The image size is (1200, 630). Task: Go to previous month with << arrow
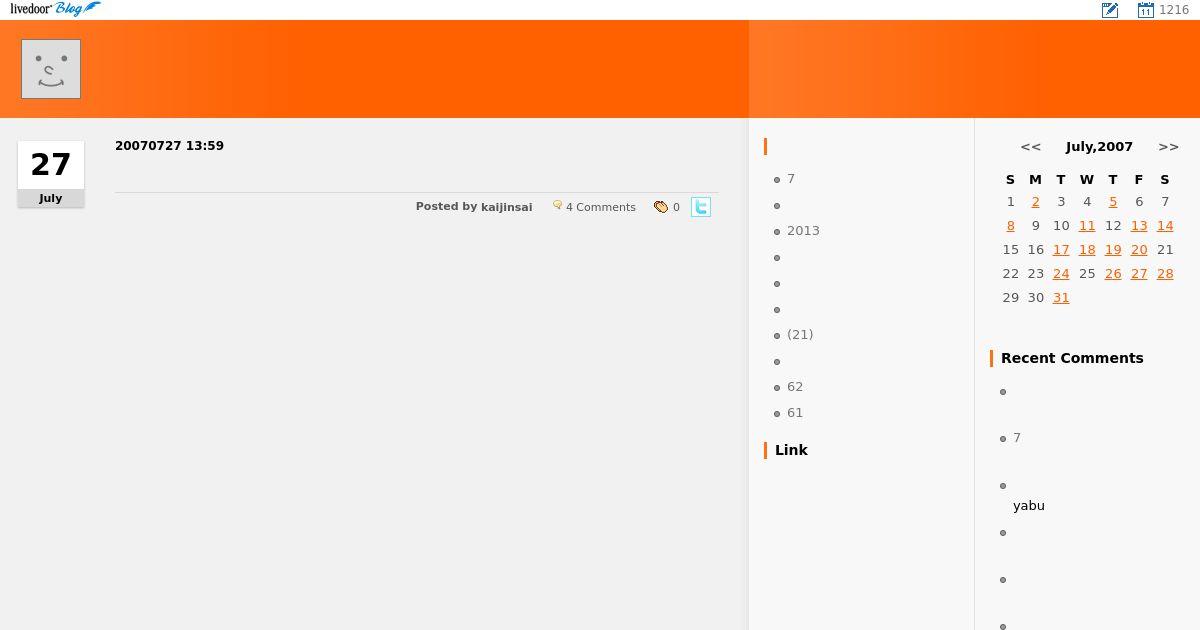pyautogui.click(x=1031, y=147)
